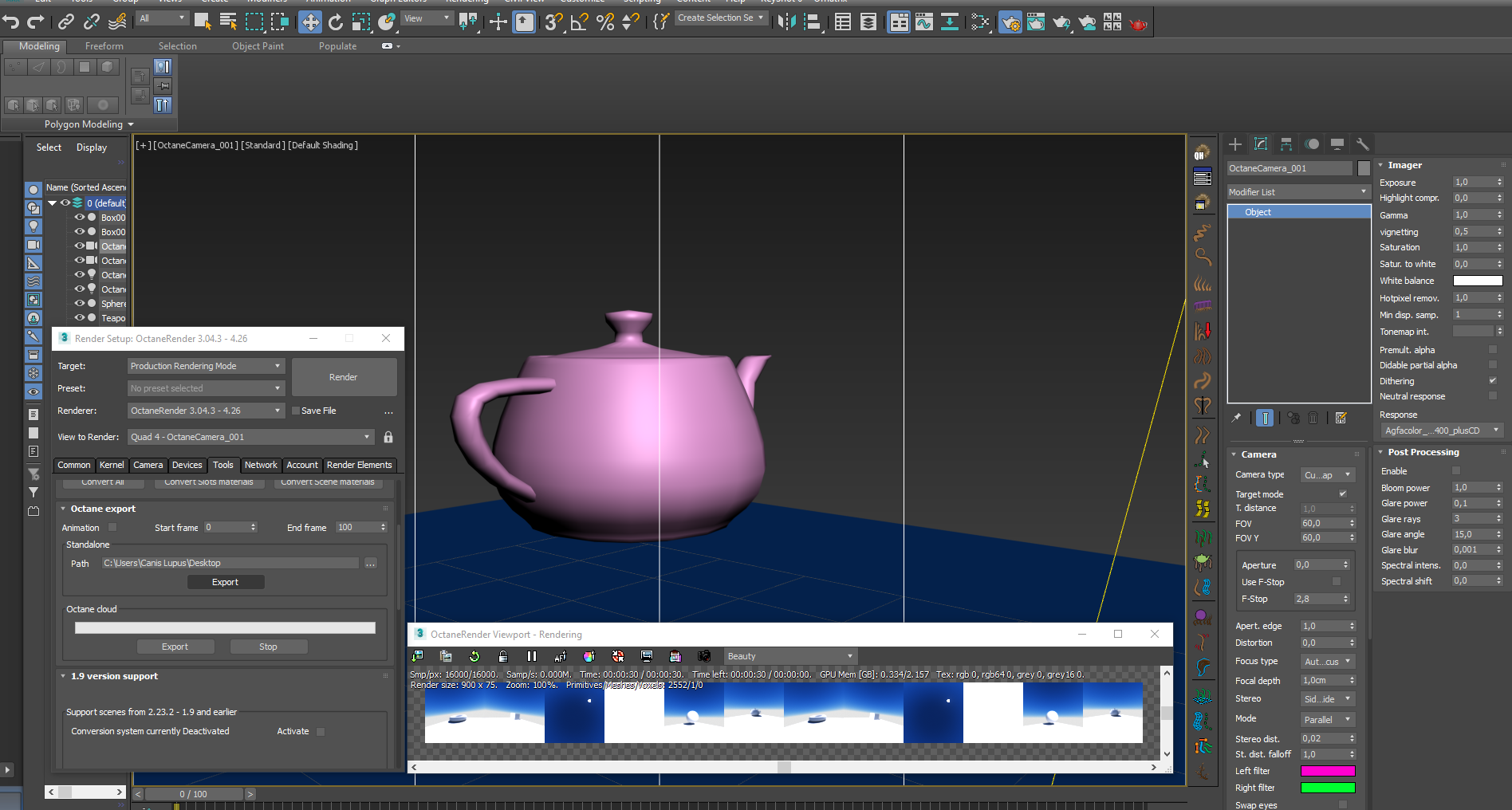Click the Undo arrow in main toolbar

11,22
